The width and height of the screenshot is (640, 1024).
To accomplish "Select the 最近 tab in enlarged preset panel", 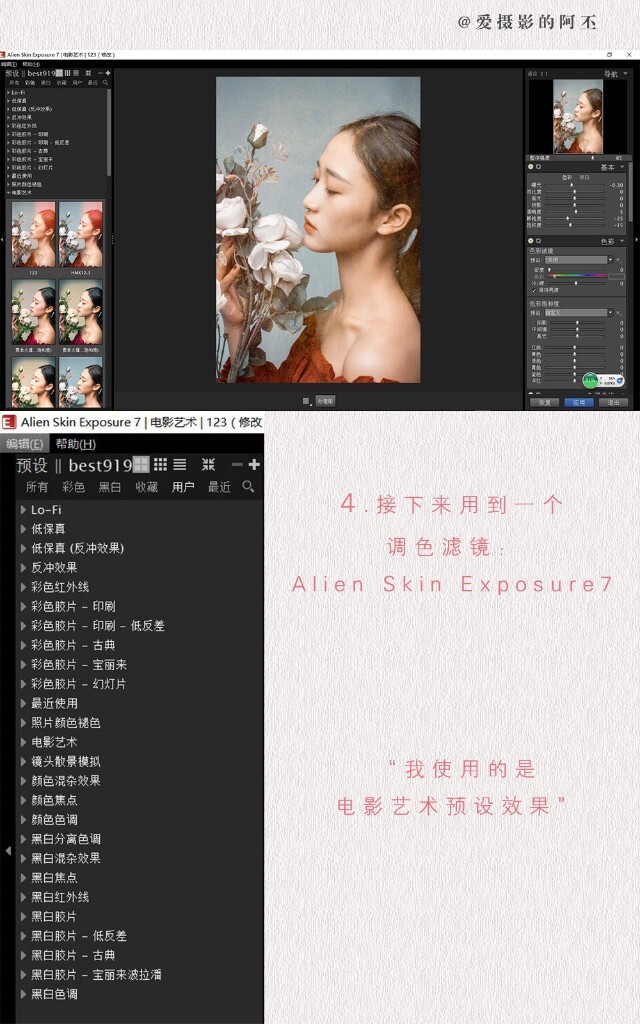I will [x=219, y=487].
